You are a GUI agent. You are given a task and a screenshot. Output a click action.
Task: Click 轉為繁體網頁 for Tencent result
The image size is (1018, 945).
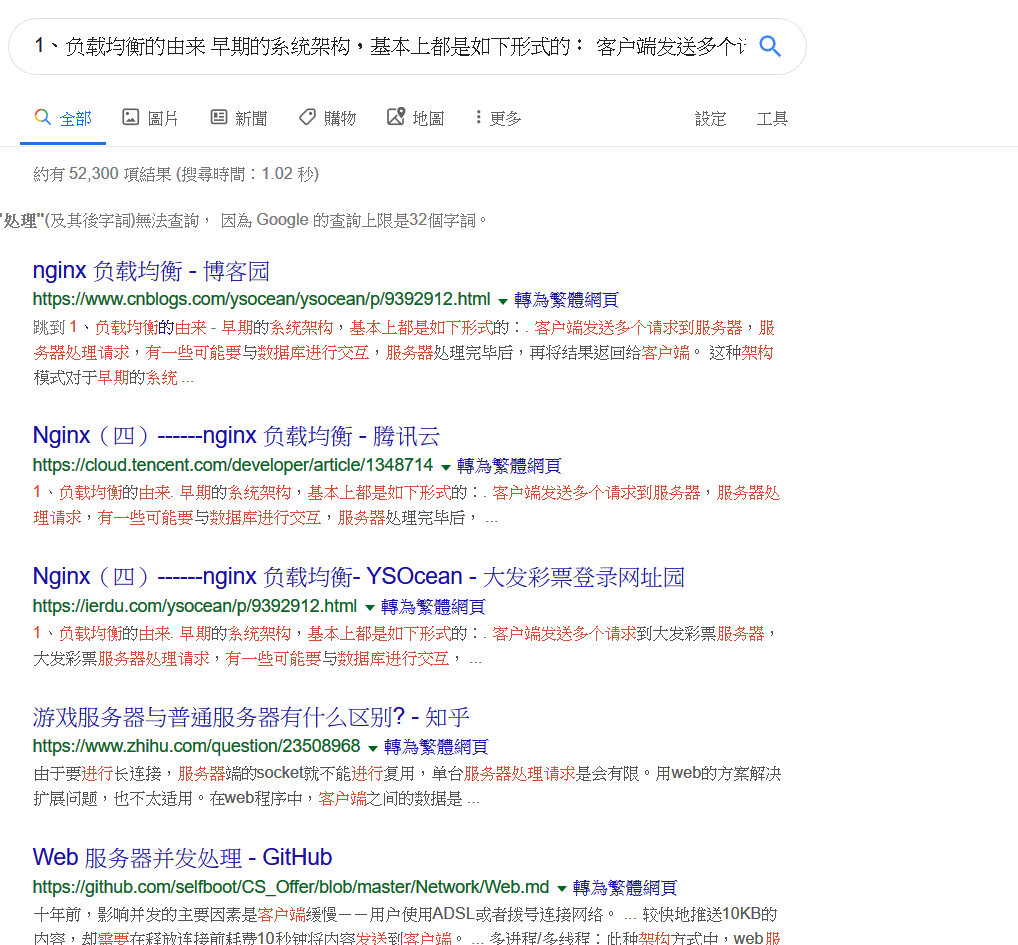509,466
